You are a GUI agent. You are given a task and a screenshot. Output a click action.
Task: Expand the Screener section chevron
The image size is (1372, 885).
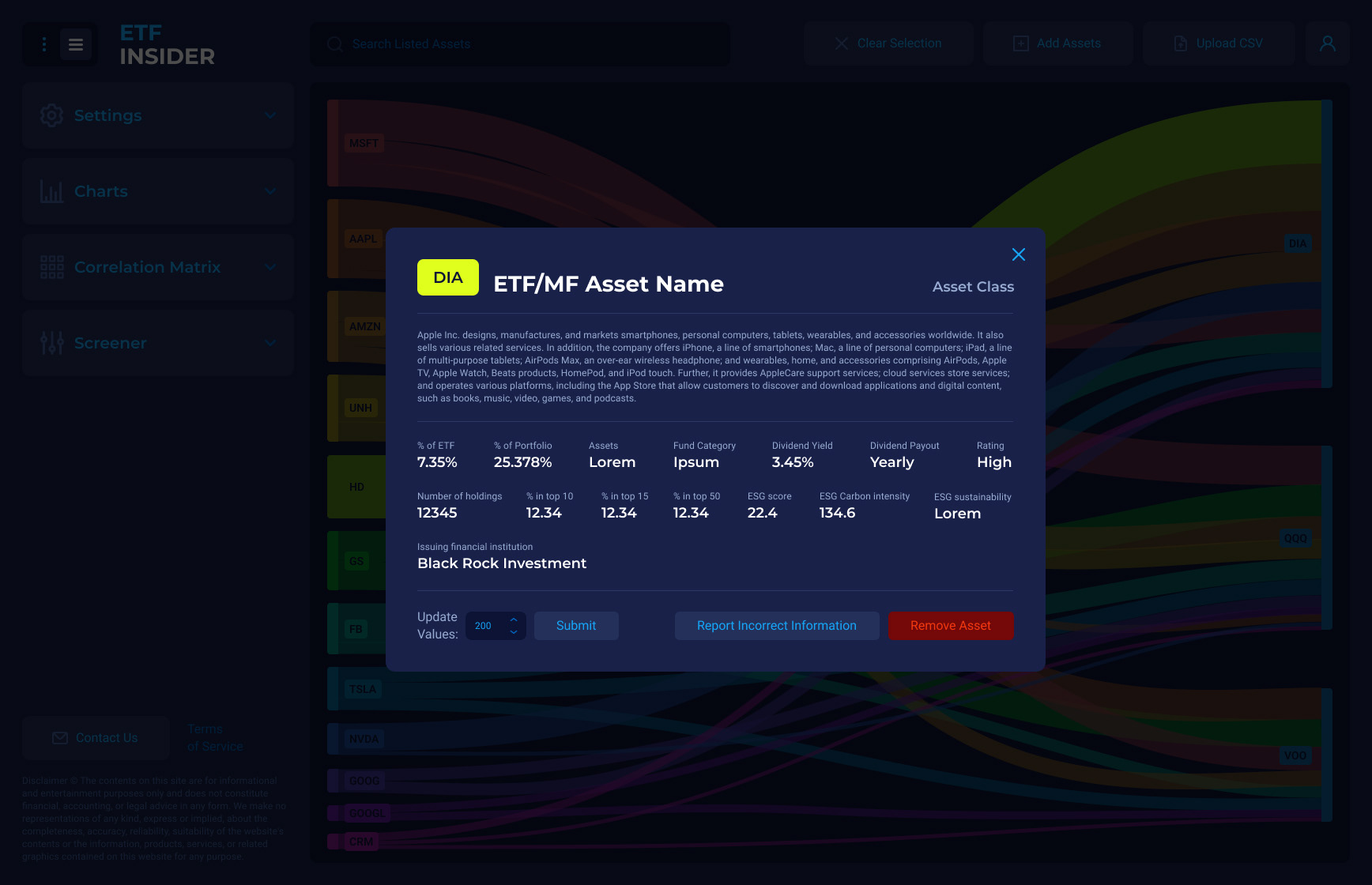(x=270, y=343)
